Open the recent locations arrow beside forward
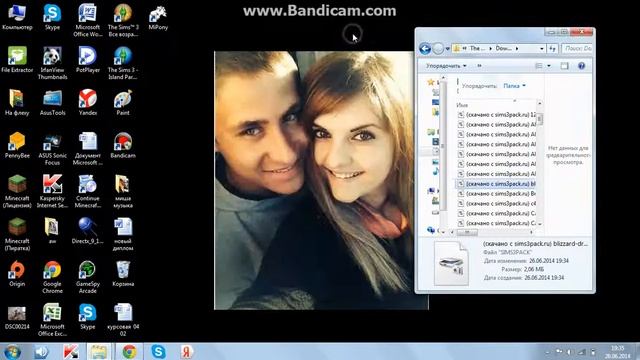Image resolution: width=640 pixels, height=360 pixels. tap(447, 49)
